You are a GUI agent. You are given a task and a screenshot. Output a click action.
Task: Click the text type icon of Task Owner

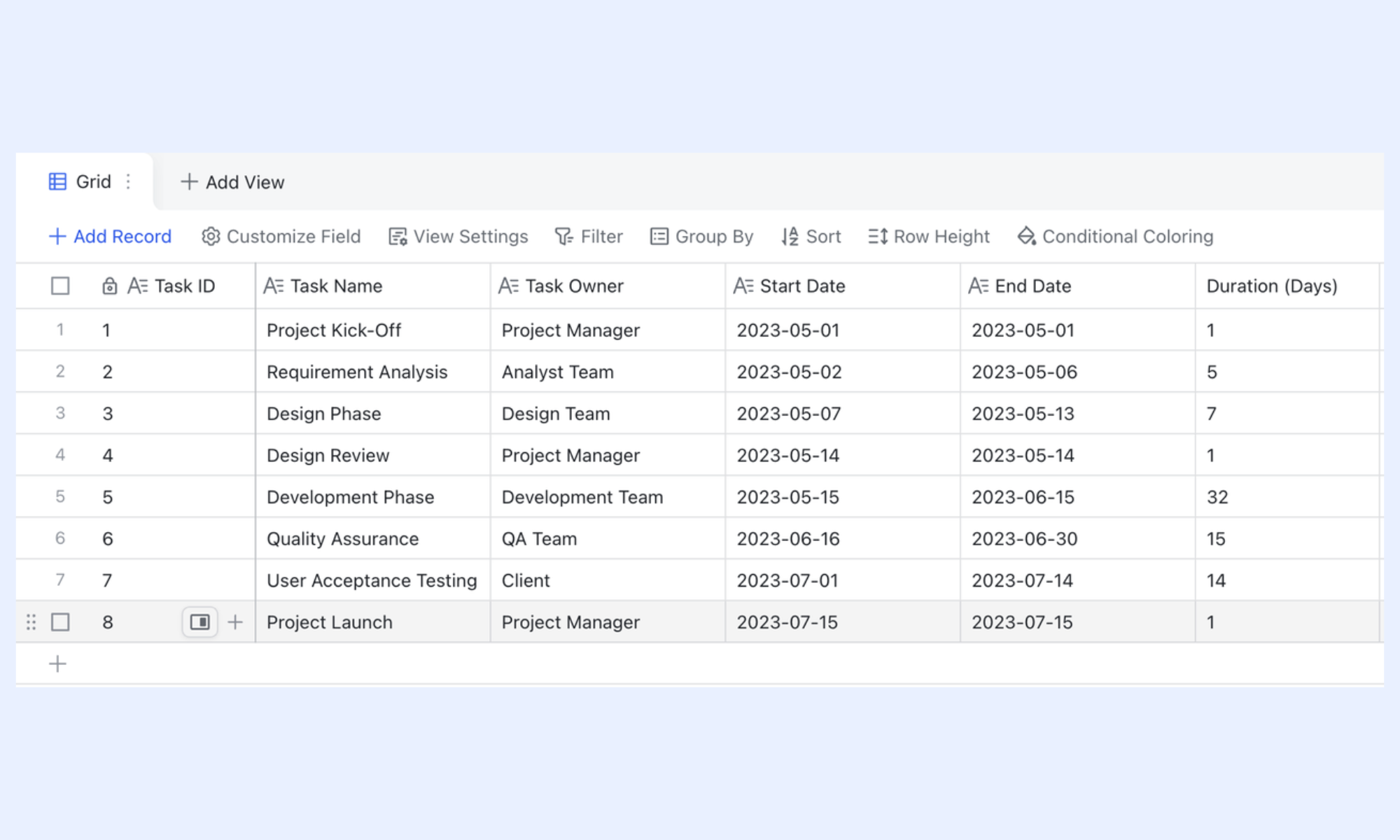pyautogui.click(x=508, y=286)
